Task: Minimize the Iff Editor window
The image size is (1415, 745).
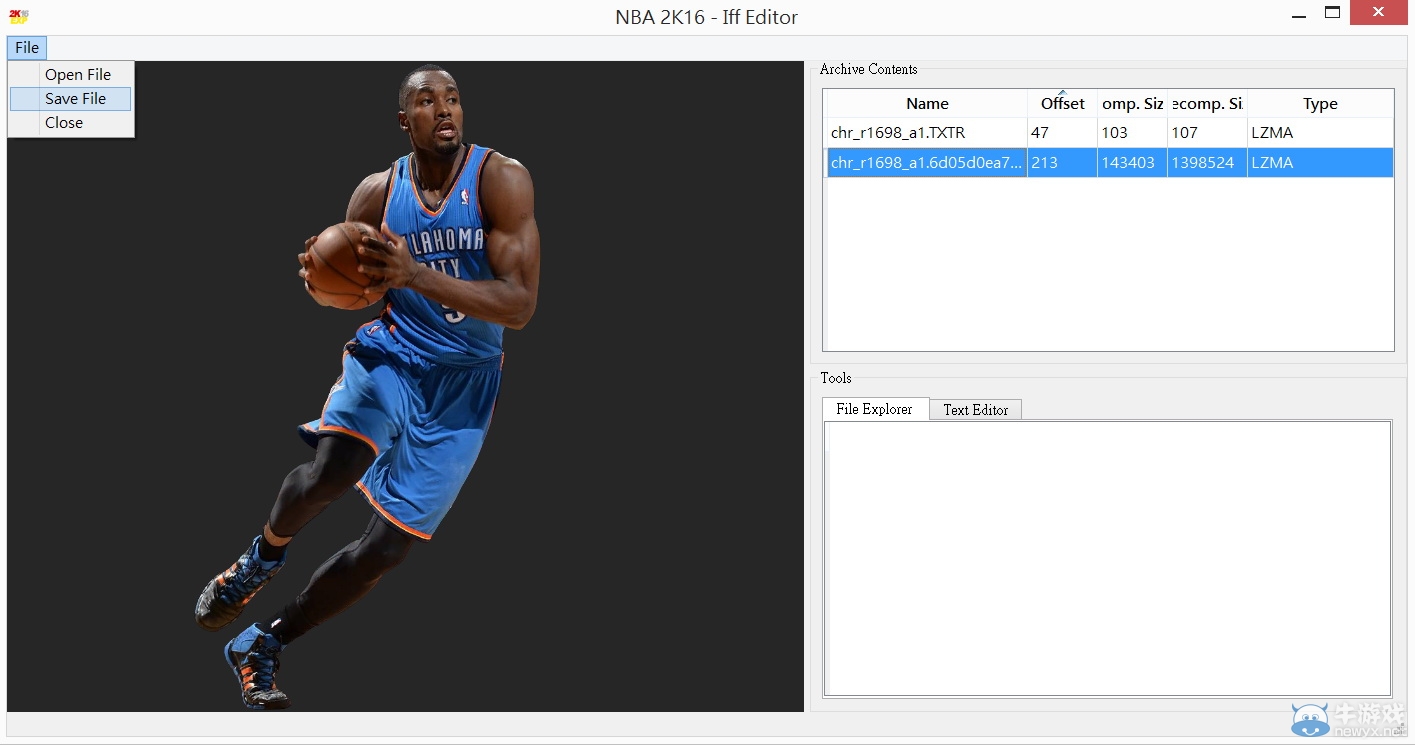Action: (x=1298, y=15)
